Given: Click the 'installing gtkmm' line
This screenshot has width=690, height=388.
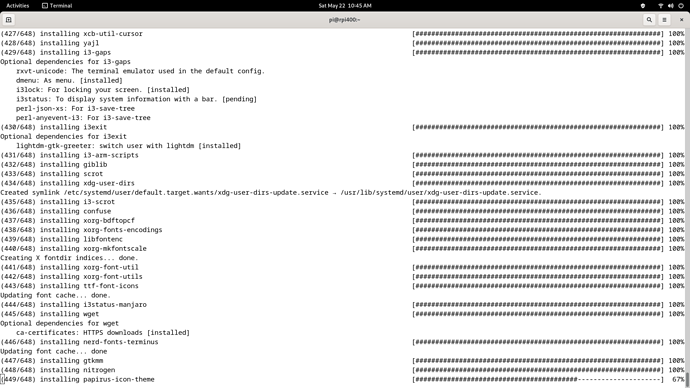Looking at the screenshot, I should (x=51, y=361).
